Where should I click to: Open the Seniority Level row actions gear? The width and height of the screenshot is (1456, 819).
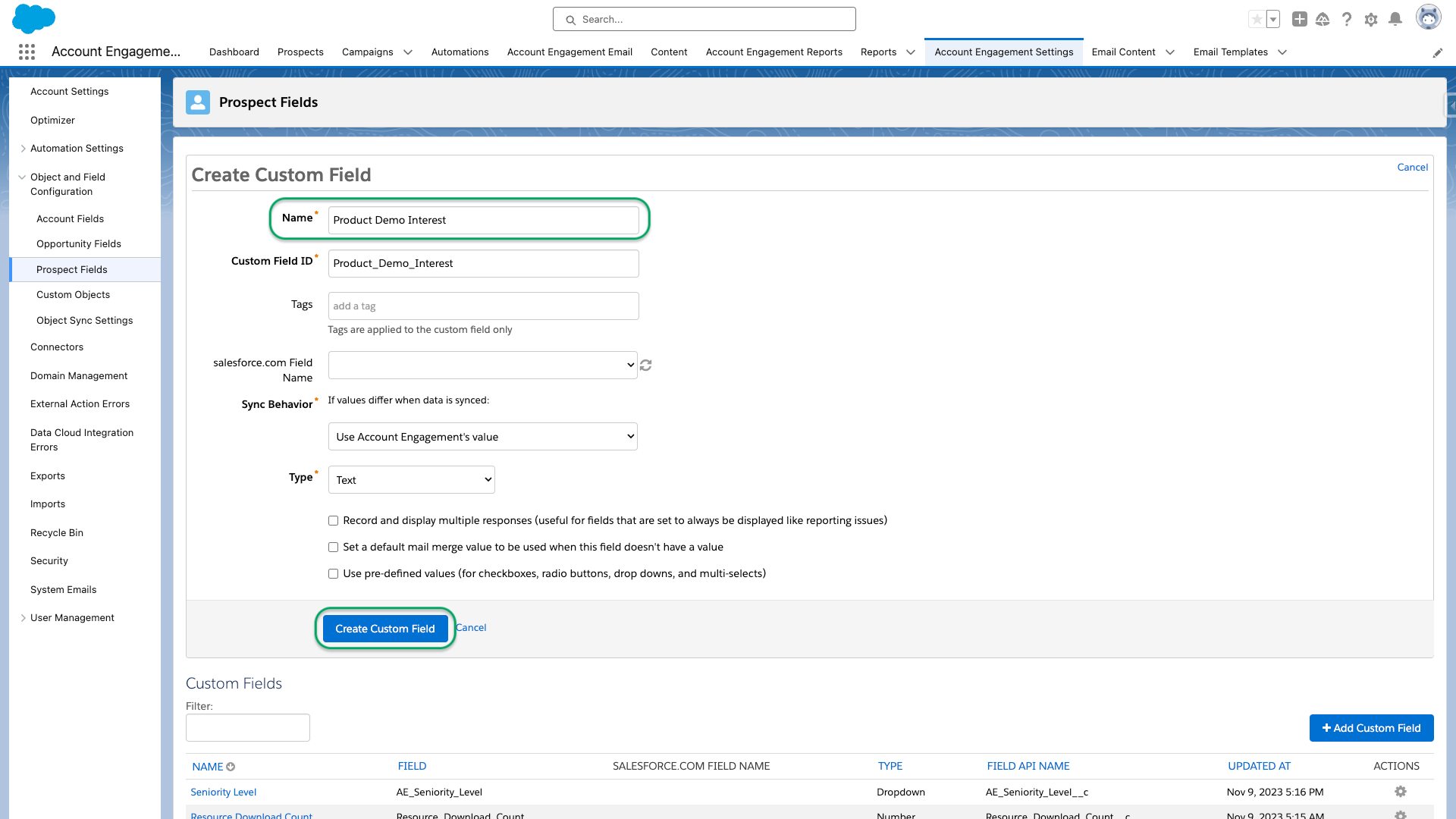1401,792
